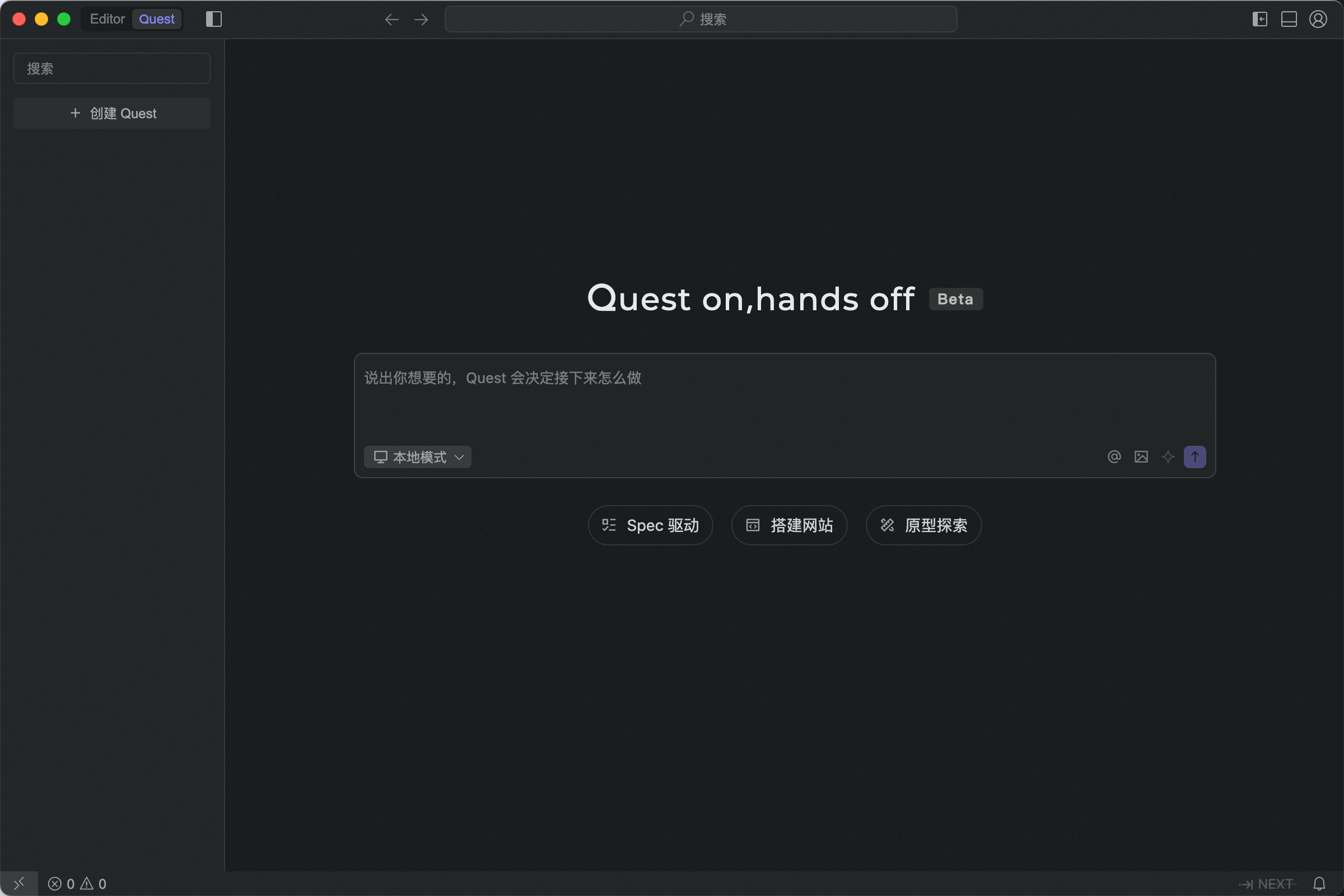This screenshot has width=1344, height=896.
Task: Click the sparkle prompt enhance icon
Action: click(1168, 456)
